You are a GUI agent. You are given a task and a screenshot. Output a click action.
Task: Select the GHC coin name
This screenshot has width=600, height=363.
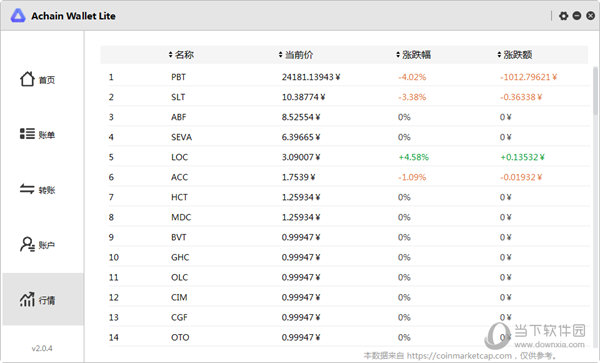tap(180, 257)
